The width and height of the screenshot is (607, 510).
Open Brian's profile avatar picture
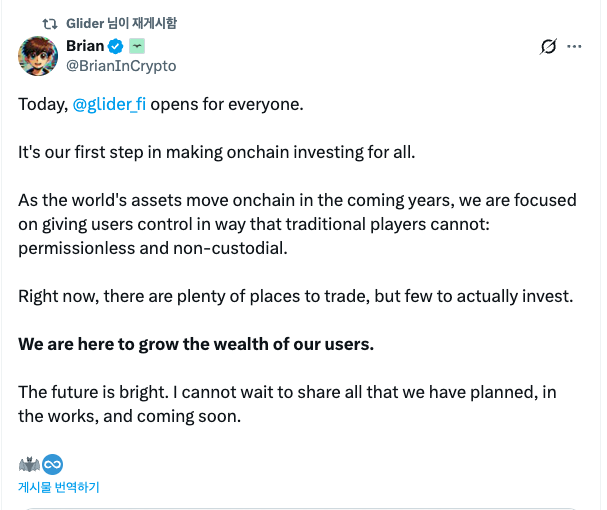38,55
